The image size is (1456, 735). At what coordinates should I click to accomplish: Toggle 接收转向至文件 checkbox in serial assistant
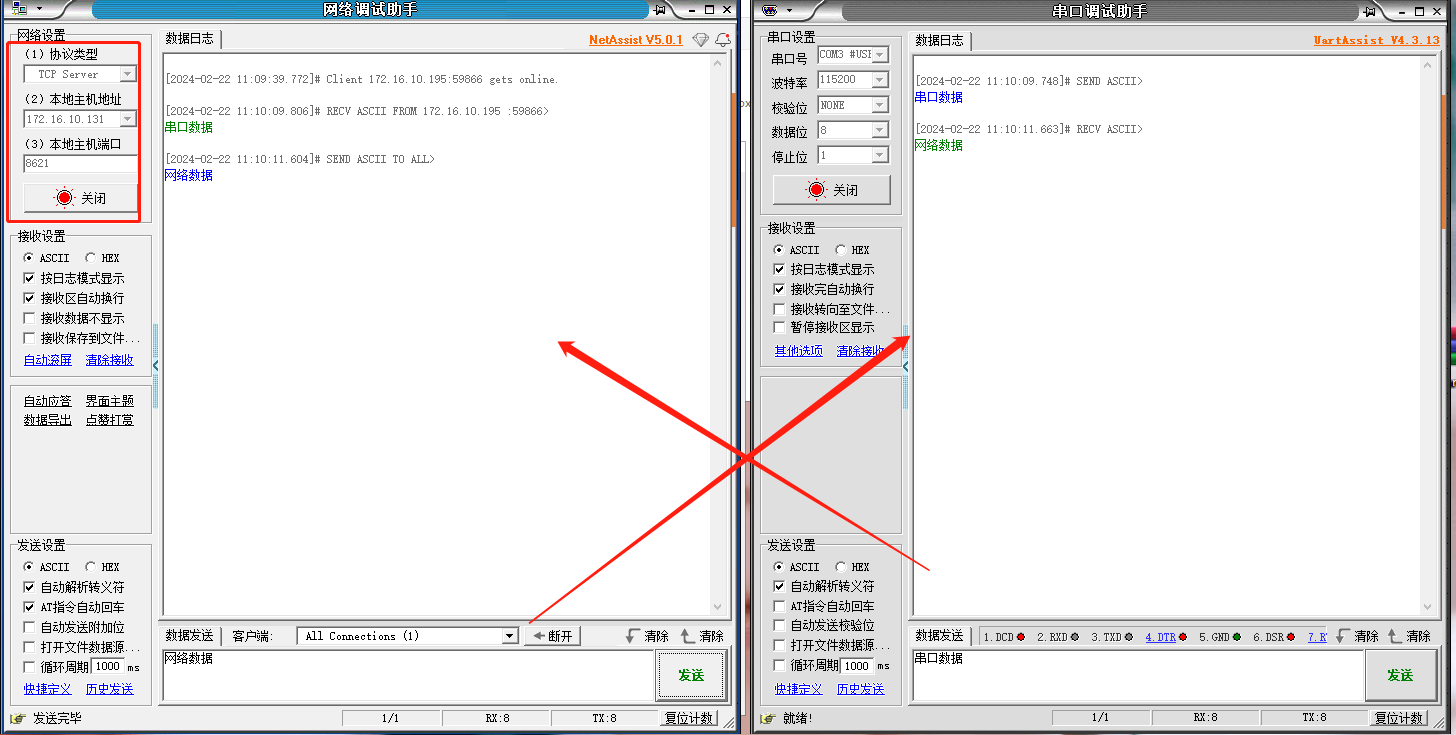click(780, 309)
